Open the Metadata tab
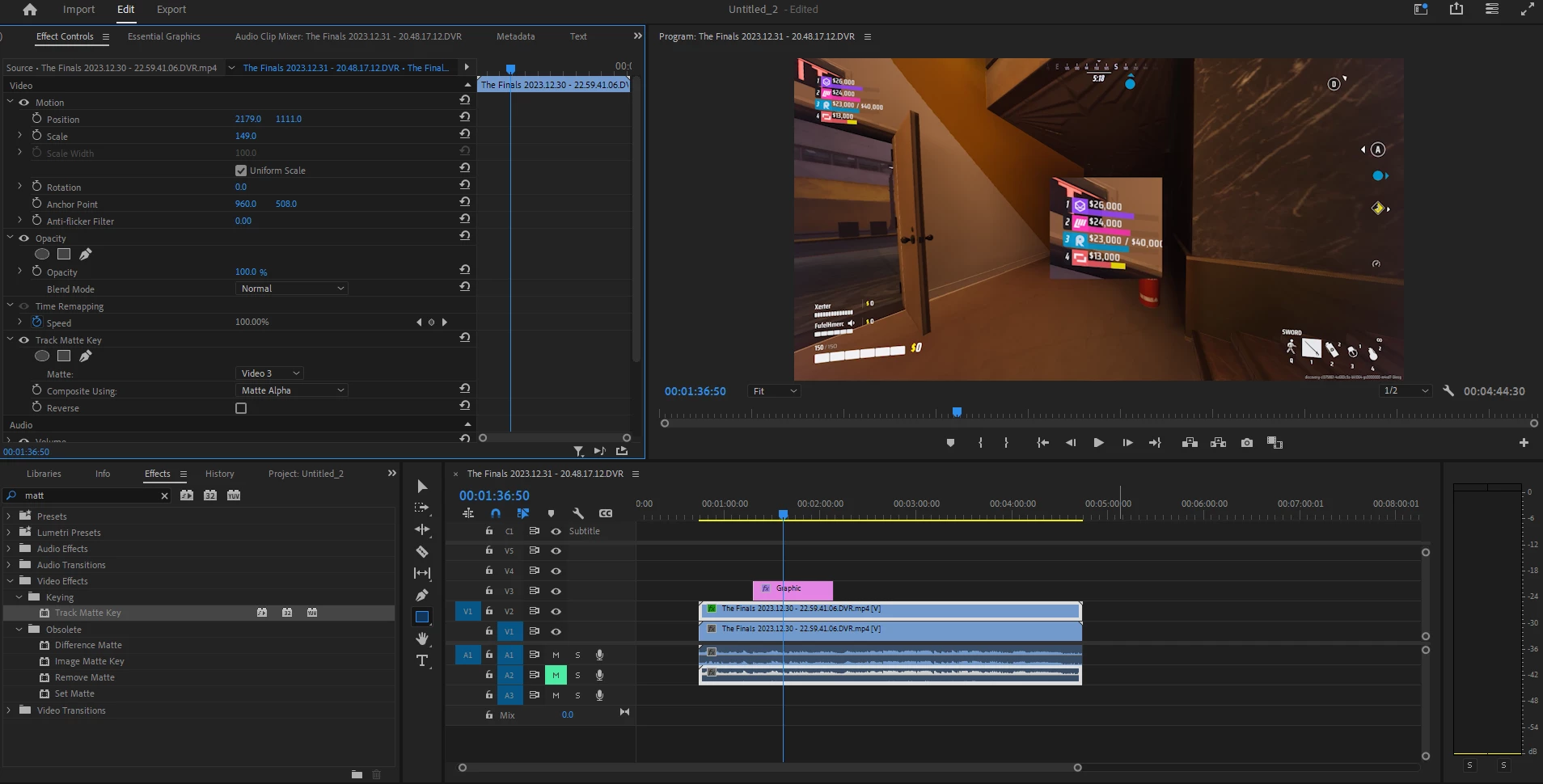The image size is (1543, 784). point(516,36)
